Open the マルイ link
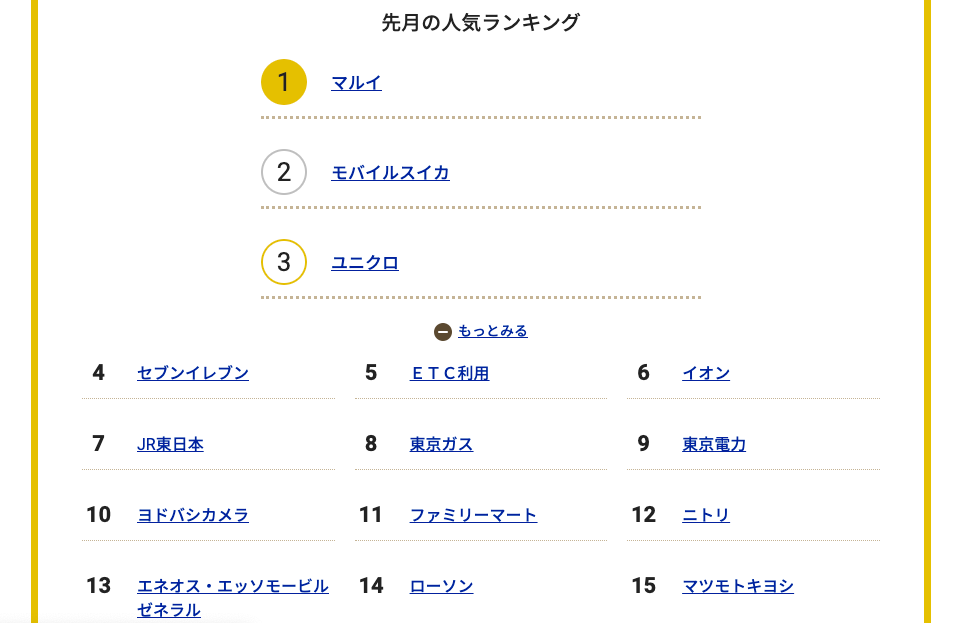The width and height of the screenshot is (976, 623). 356,83
